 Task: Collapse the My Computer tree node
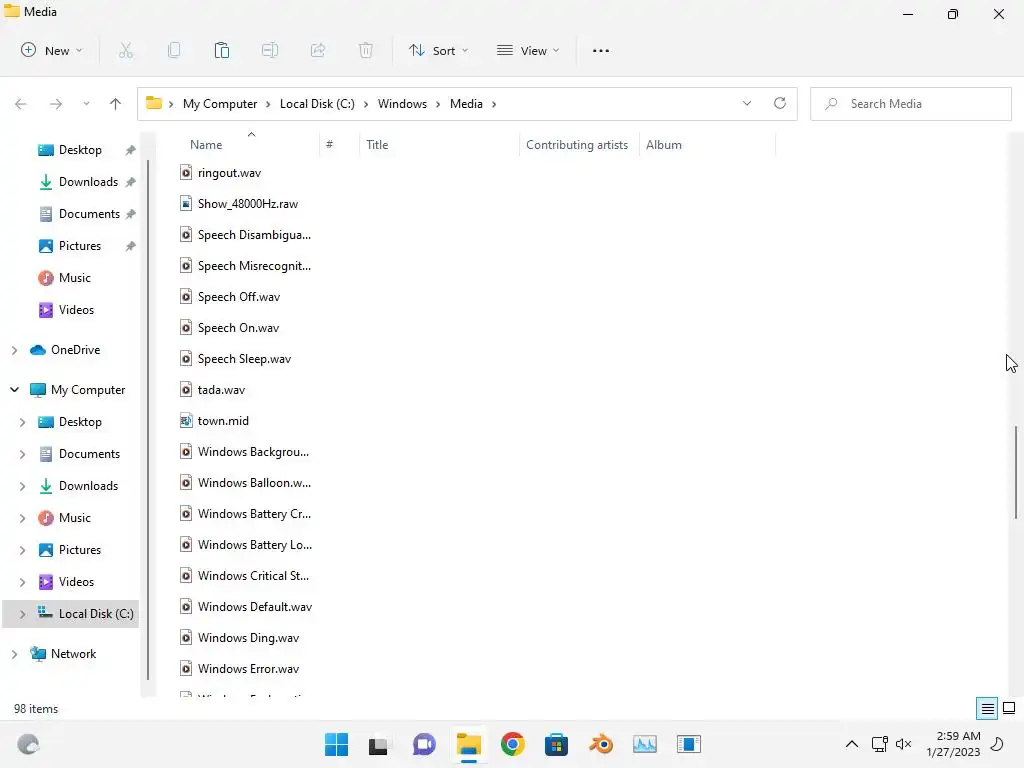(x=14, y=390)
